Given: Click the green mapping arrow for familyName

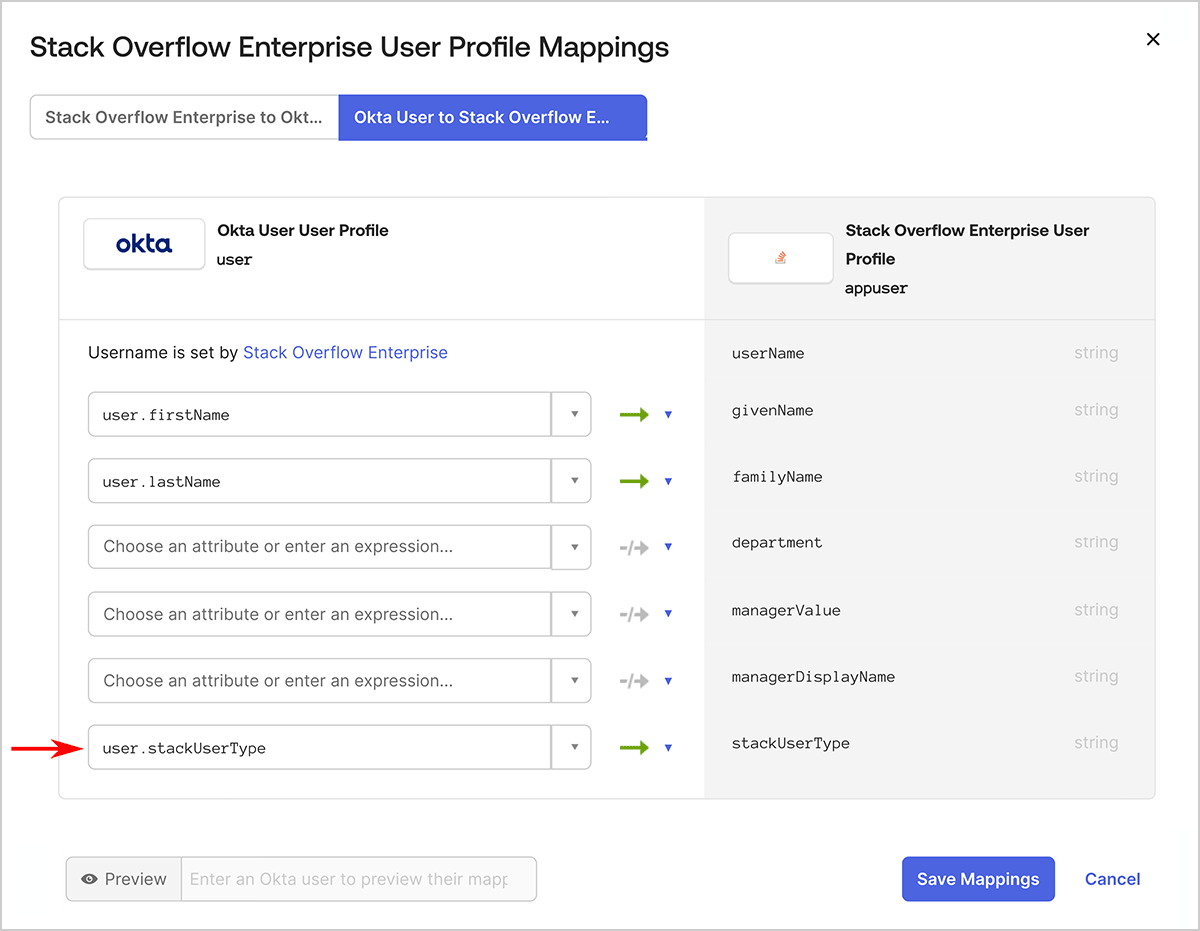Looking at the screenshot, I should pyautogui.click(x=634, y=481).
